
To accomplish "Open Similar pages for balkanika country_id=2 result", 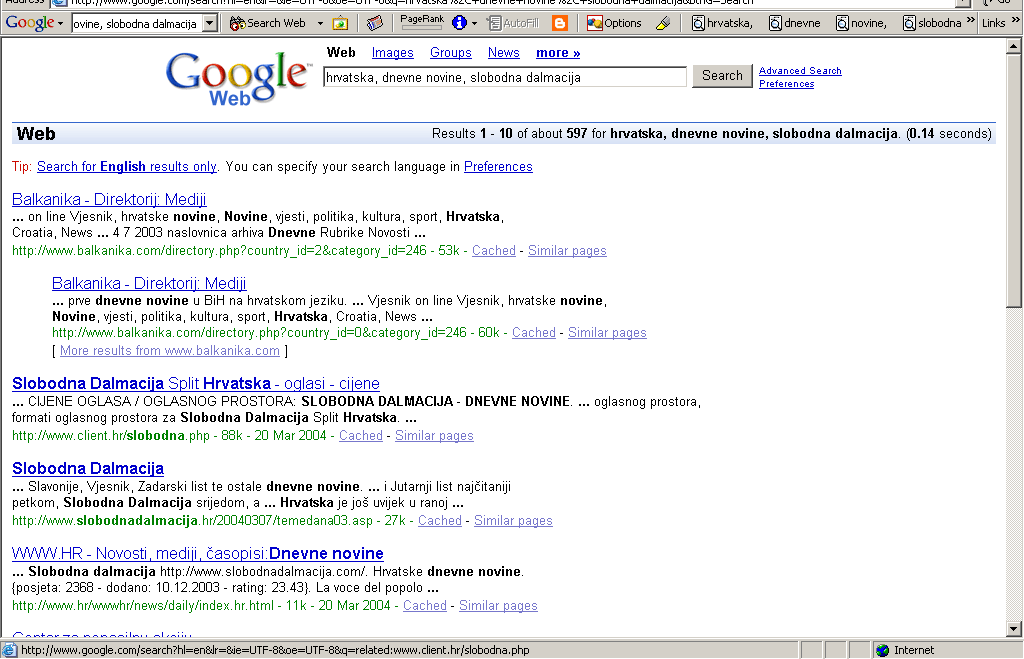I will coord(567,251).
